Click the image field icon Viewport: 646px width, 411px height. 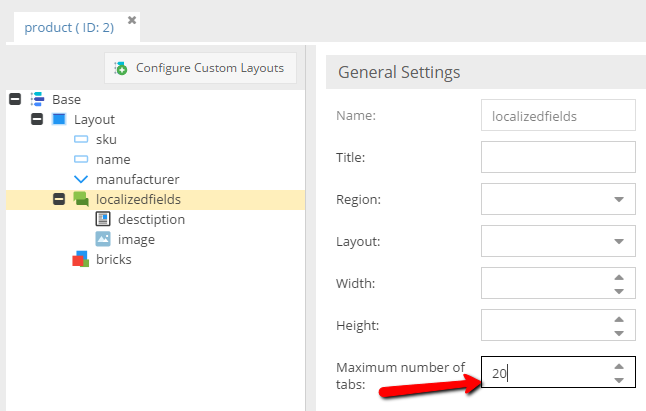pos(103,239)
